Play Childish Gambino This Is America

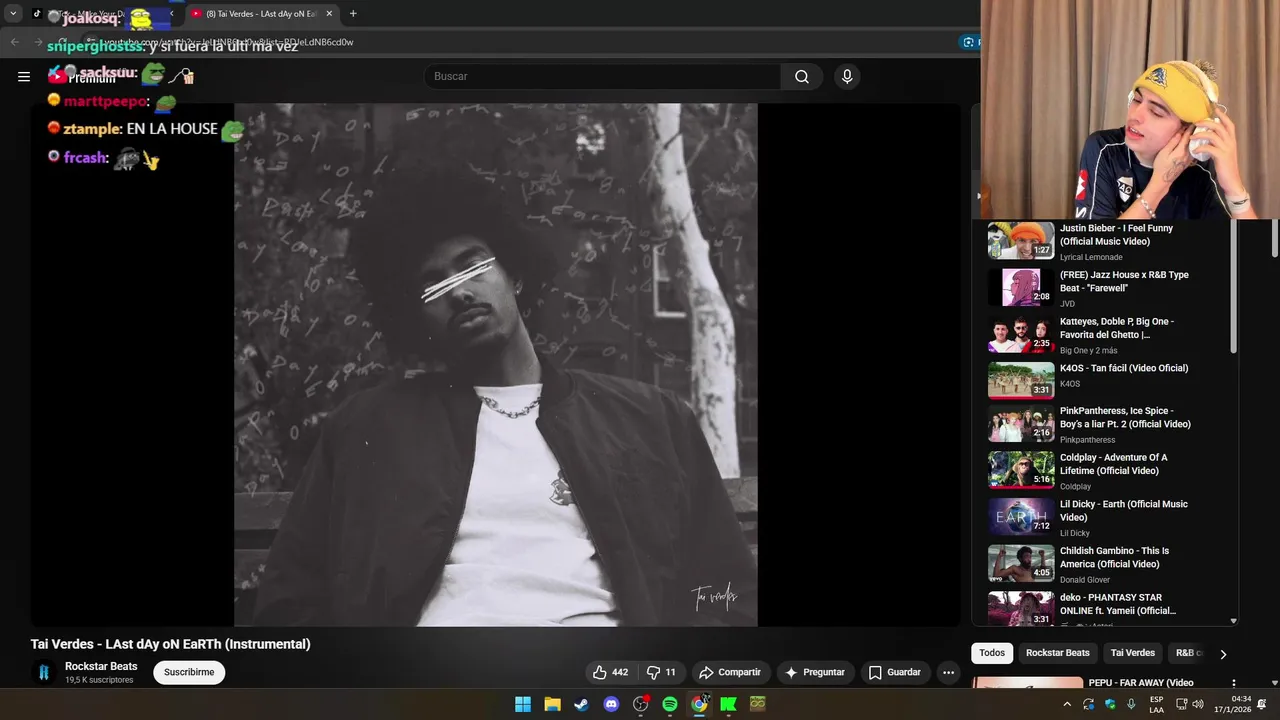click(x=1021, y=564)
